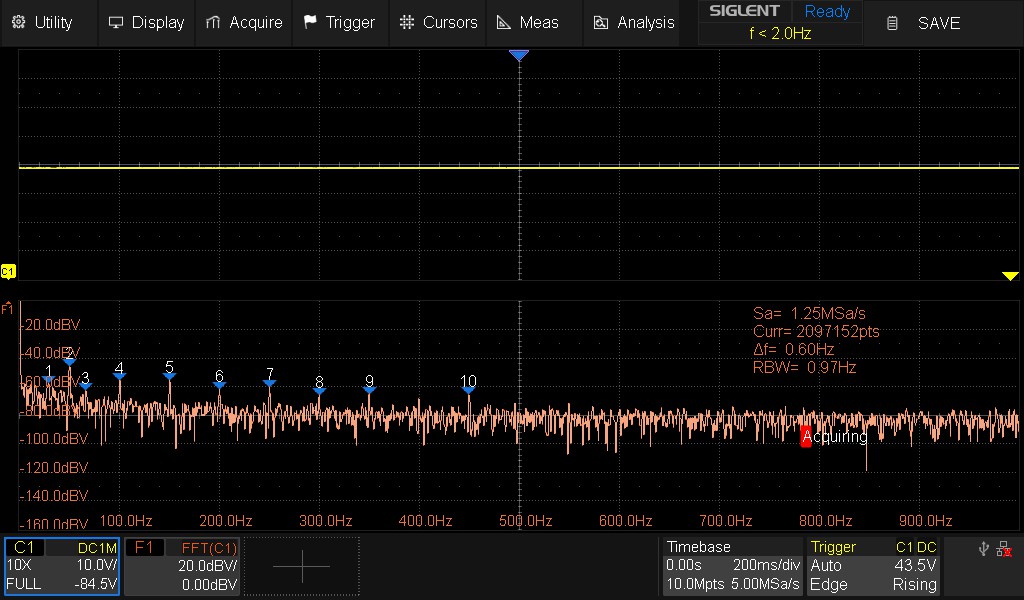
Task: Click the Sa= 1.25MSa/s FFT readout
Action: pyautogui.click(x=809, y=313)
